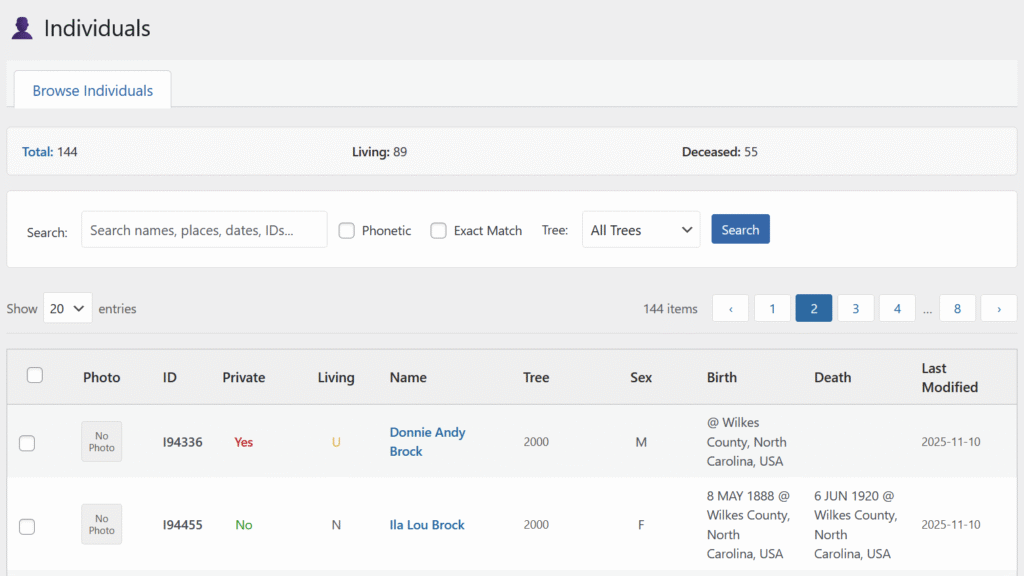Screen dimensions: 1024x576
Task: Click the Total count link
Action: coord(37,152)
